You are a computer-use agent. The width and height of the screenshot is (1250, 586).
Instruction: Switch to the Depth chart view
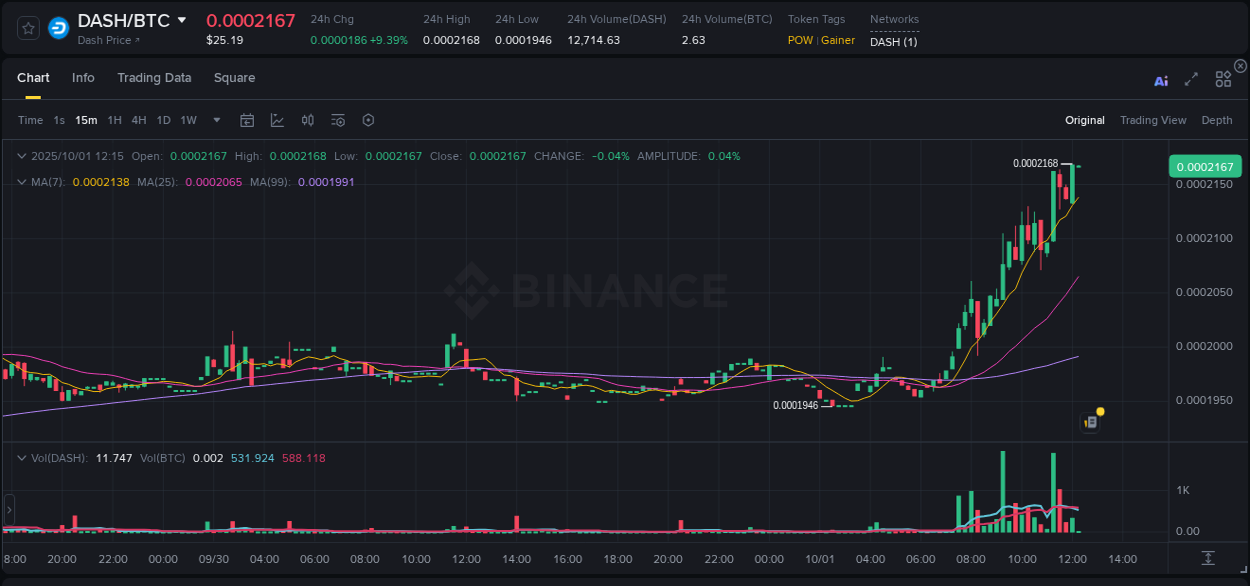click(1216, 120)
